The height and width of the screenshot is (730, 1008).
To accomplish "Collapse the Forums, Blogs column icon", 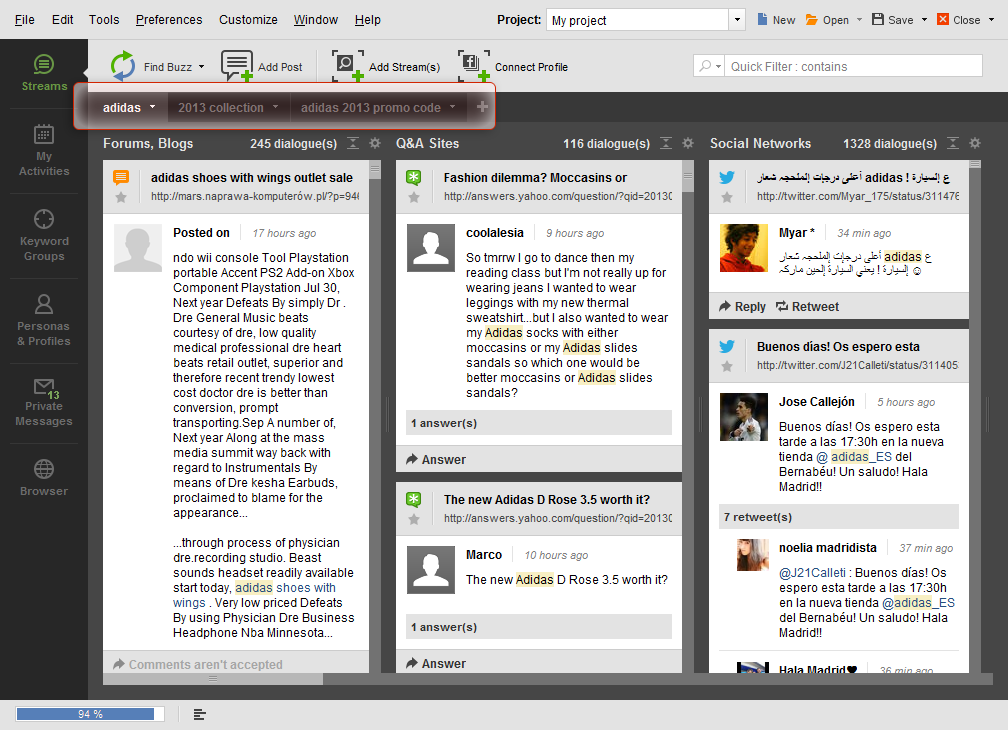I will (353, 143).
